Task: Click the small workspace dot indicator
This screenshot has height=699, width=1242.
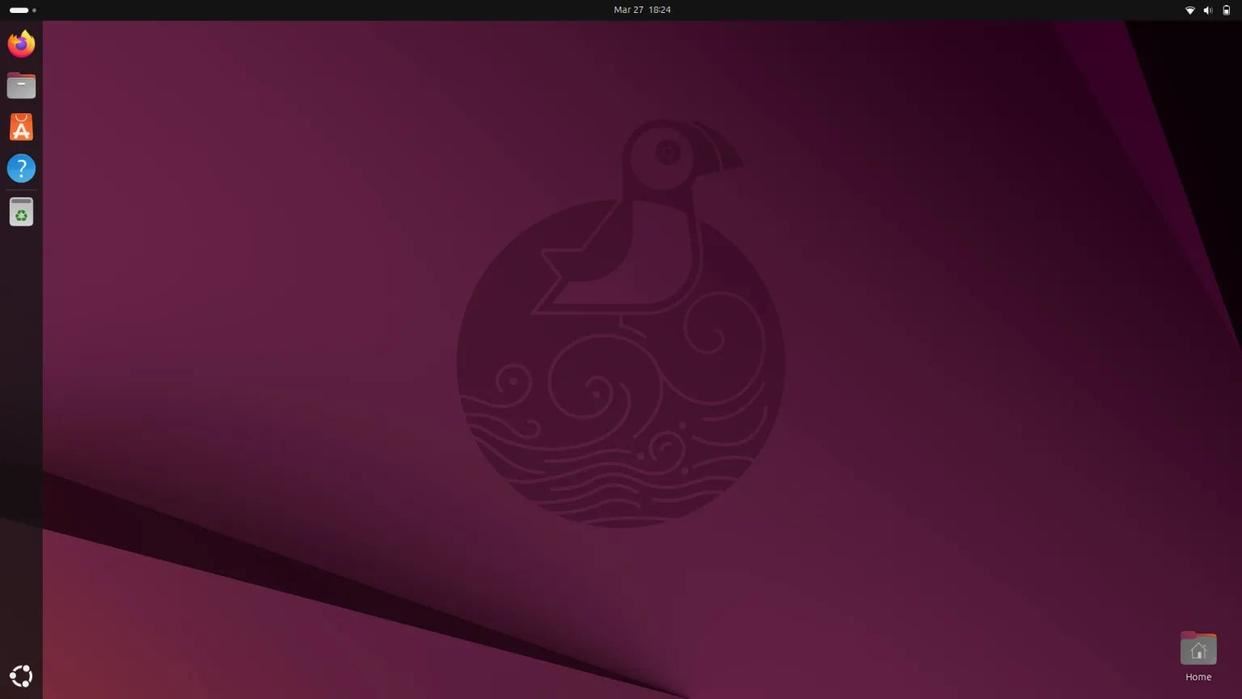Action: 33,9
